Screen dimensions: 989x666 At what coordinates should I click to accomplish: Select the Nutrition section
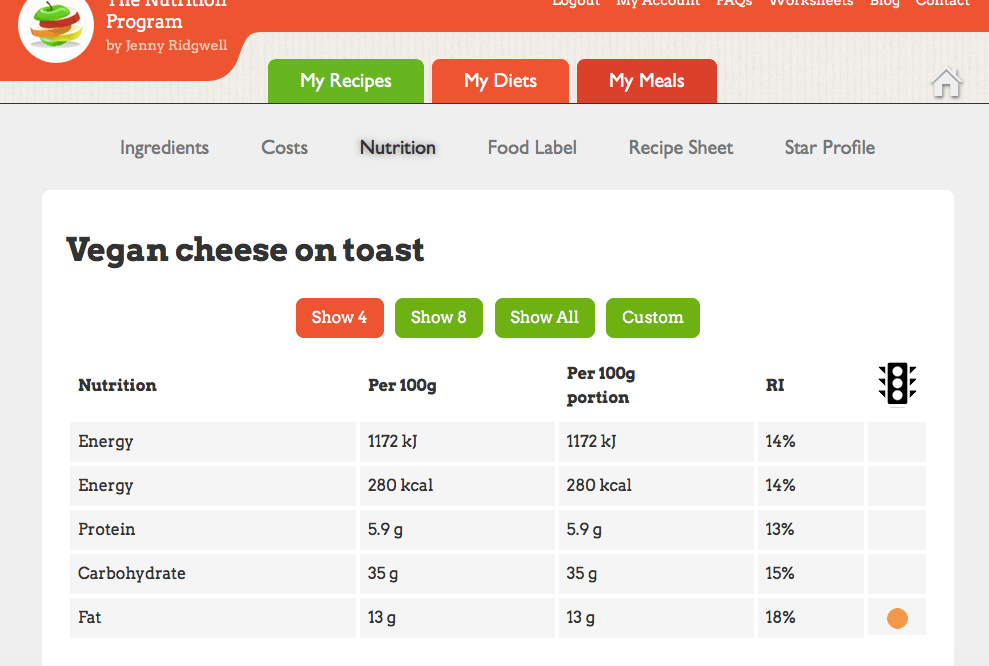click(x=398, y=147)
